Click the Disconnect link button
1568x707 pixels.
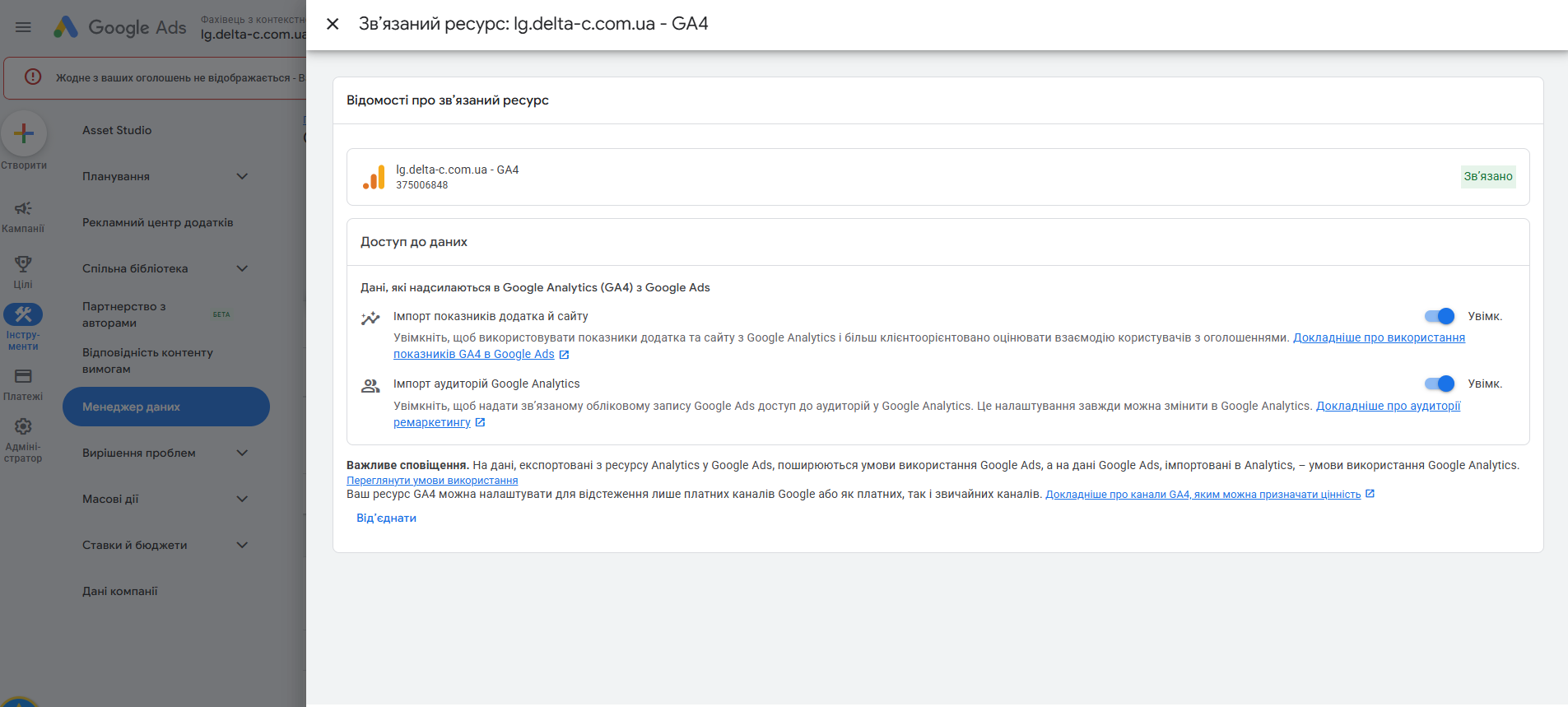click(386, 518)
